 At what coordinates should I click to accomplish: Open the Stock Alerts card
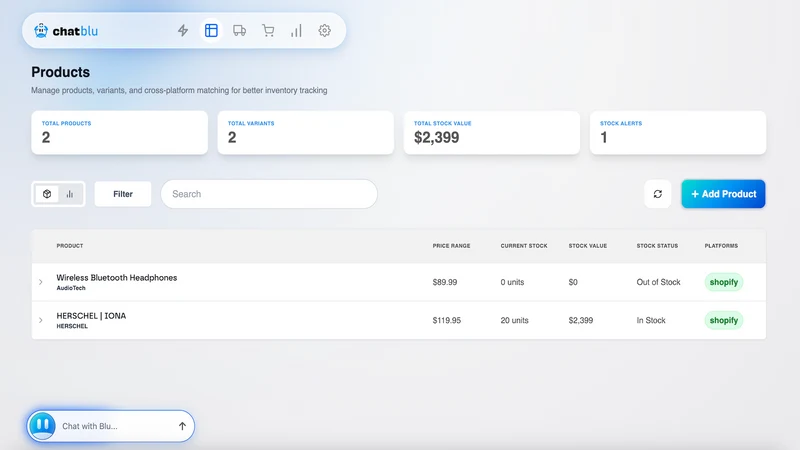(678, 133)
